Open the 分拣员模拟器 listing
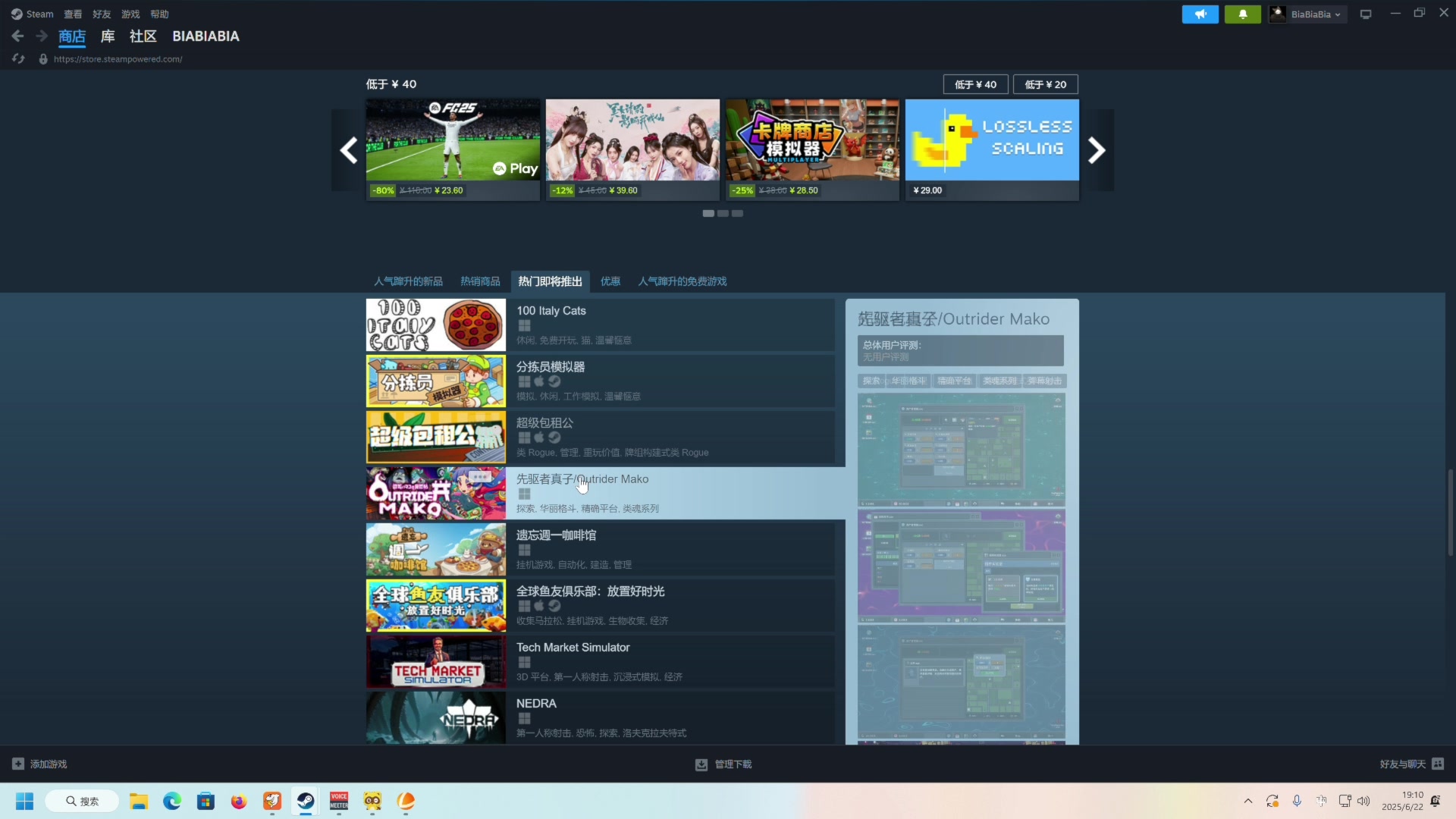The height and width of the screenshot is (819, 1456). click(x=601, y=381)
